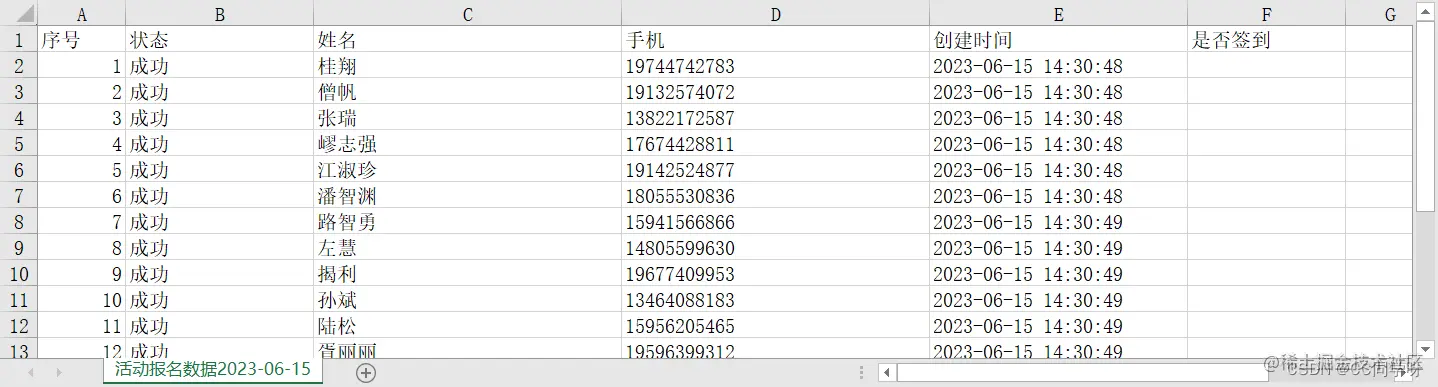1438x387 pixels.
Task: Select phone cell 15956205465
Action: click(x=776, y=326)
